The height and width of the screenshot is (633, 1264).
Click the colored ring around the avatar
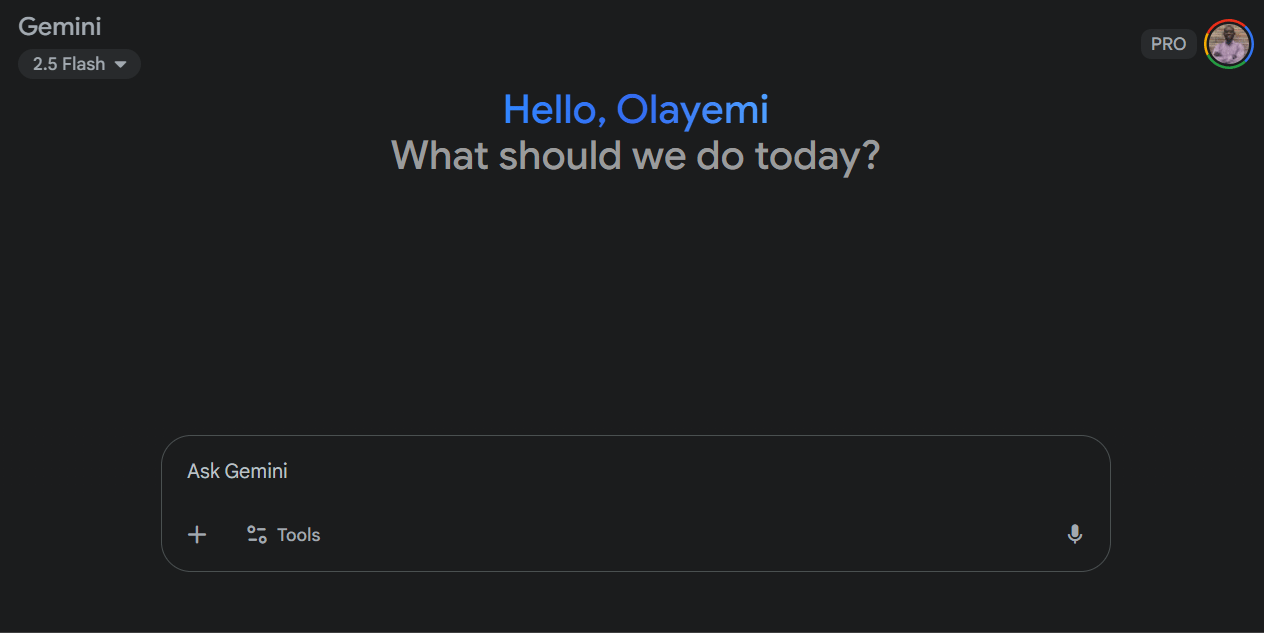(x=1250, y=44)
